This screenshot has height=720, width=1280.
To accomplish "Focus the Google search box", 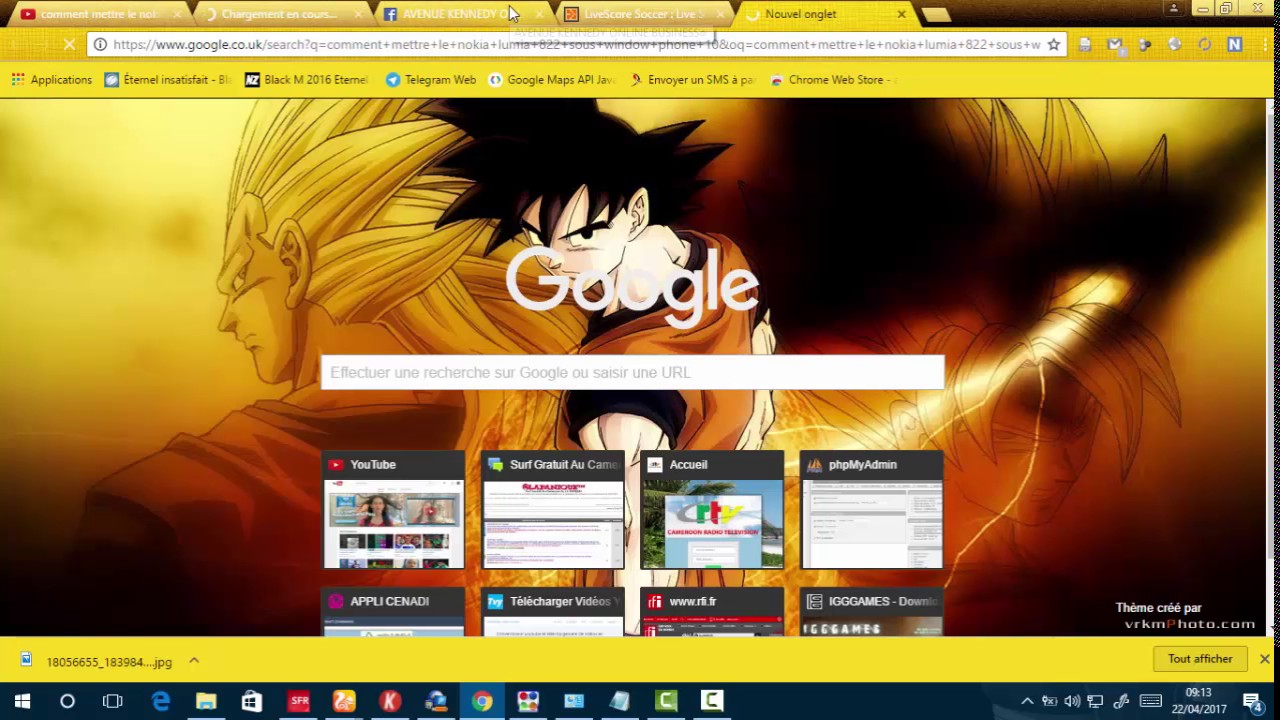I will tap(632, 372).
